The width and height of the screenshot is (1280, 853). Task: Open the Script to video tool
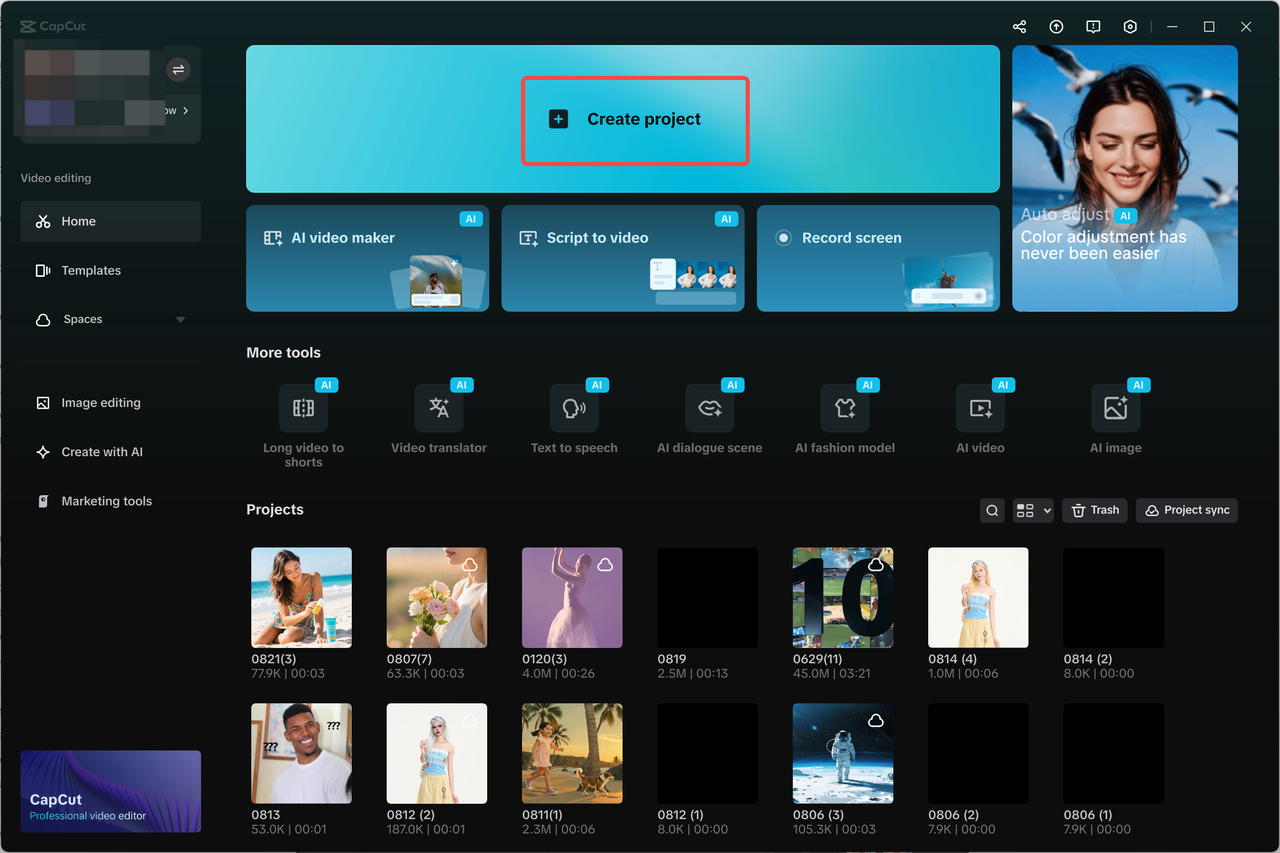pyautogui.click(x=622, y=258)
